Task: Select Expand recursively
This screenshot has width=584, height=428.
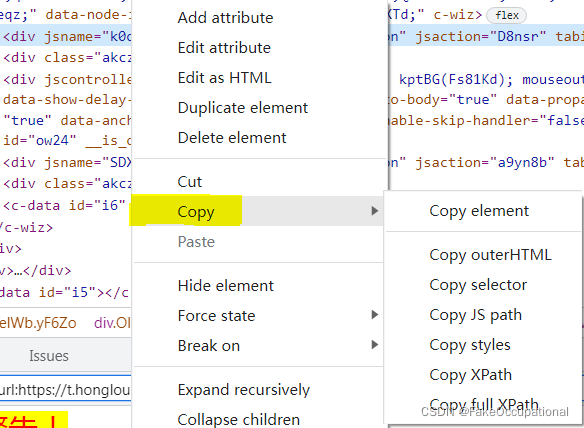Action: pyautogui.click(x=244, y=390)
